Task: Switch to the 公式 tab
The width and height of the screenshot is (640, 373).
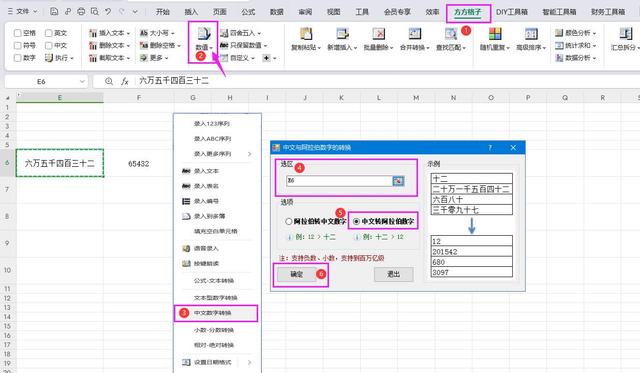Action: 248,12
